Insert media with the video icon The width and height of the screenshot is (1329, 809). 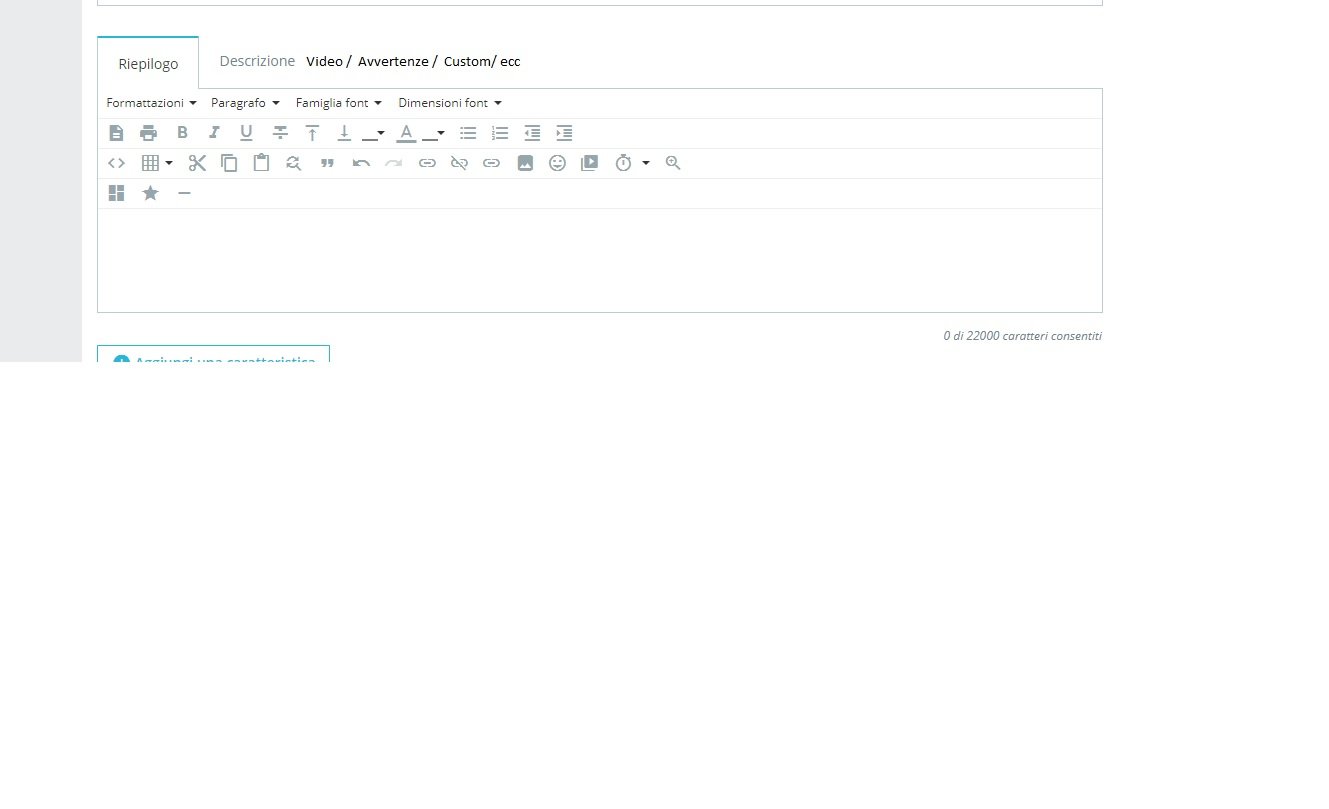click(x=589, y=163)
